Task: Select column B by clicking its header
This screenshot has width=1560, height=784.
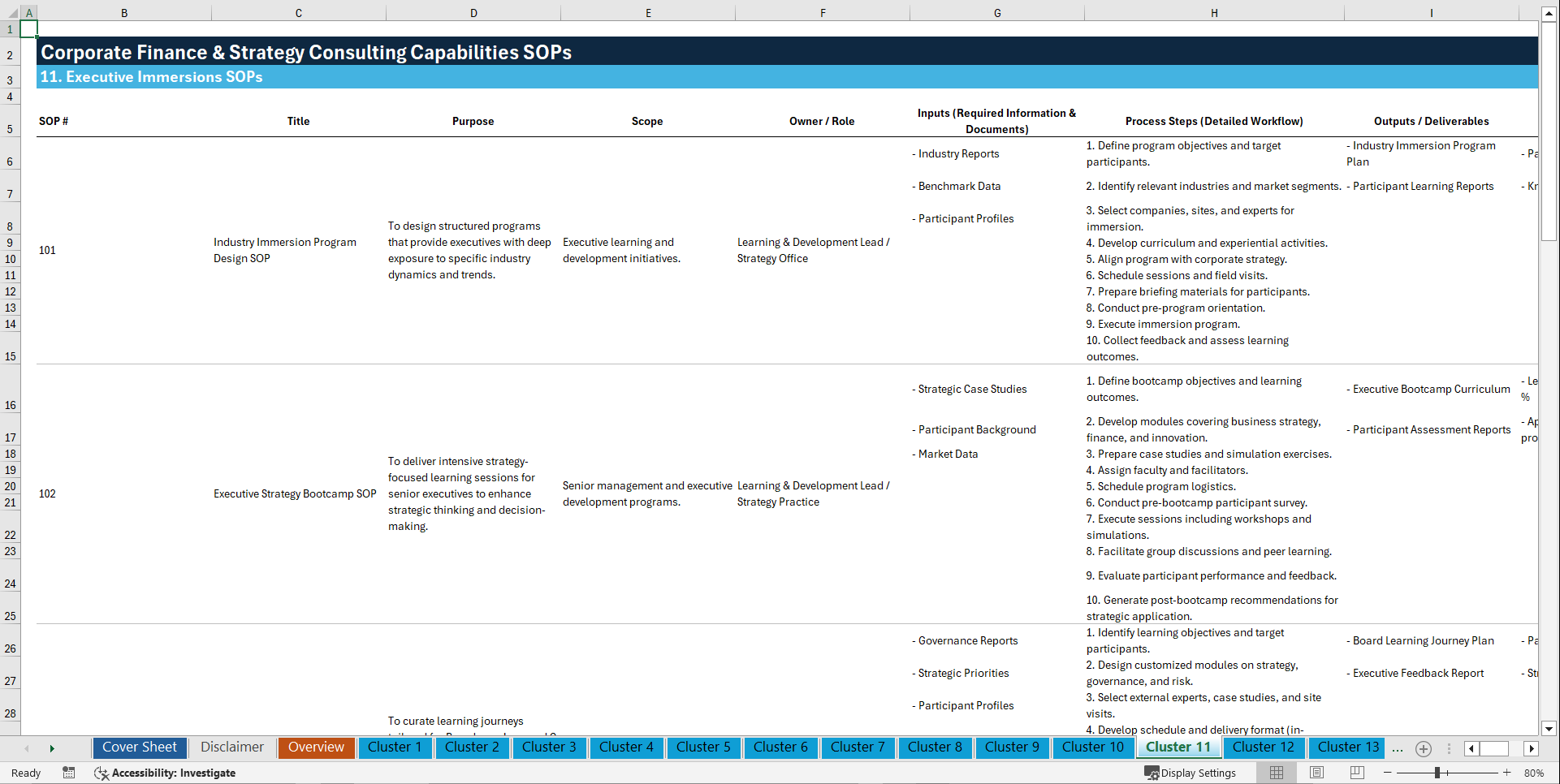Action: tap(124, 12)
